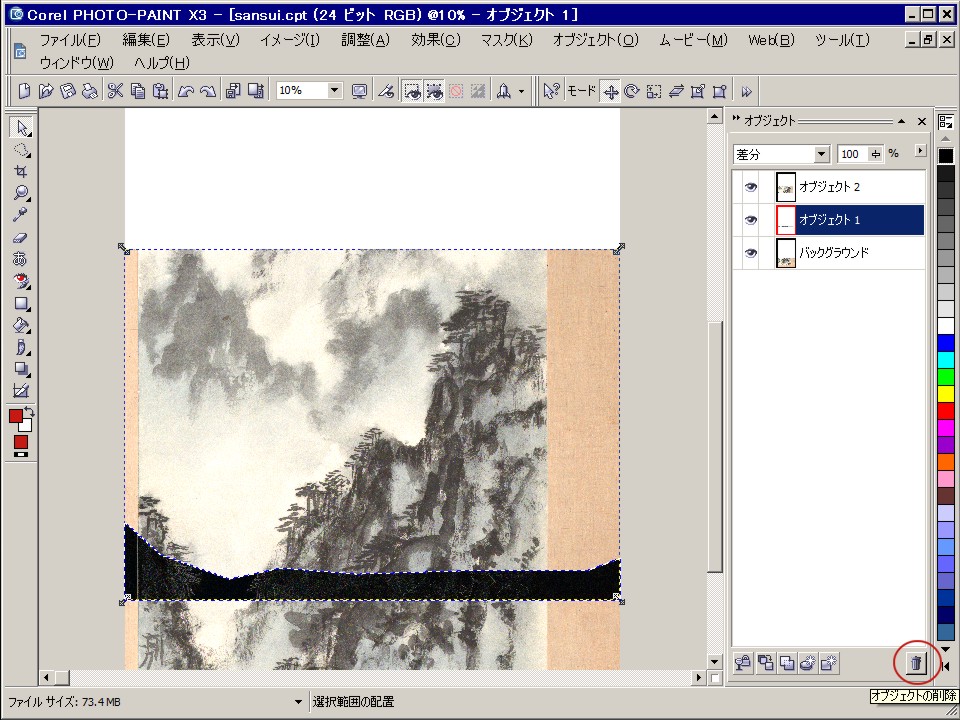Select the skew mode parallelogram icon

pos(676,91)
